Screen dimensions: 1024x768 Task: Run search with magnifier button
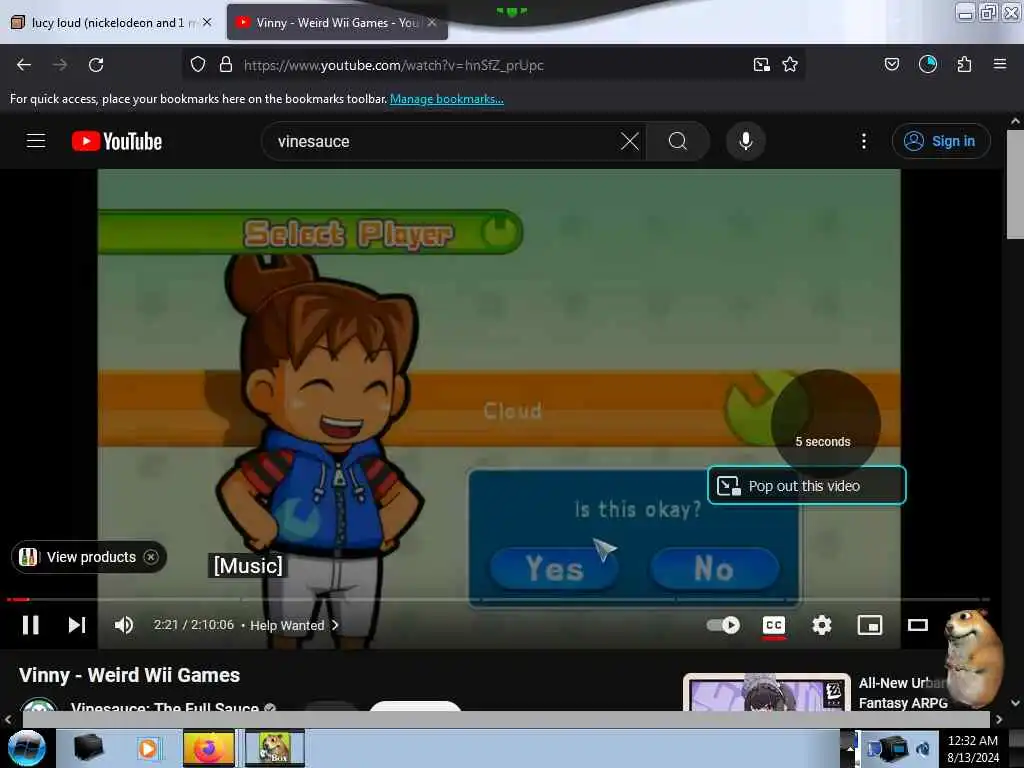point(678,141)
